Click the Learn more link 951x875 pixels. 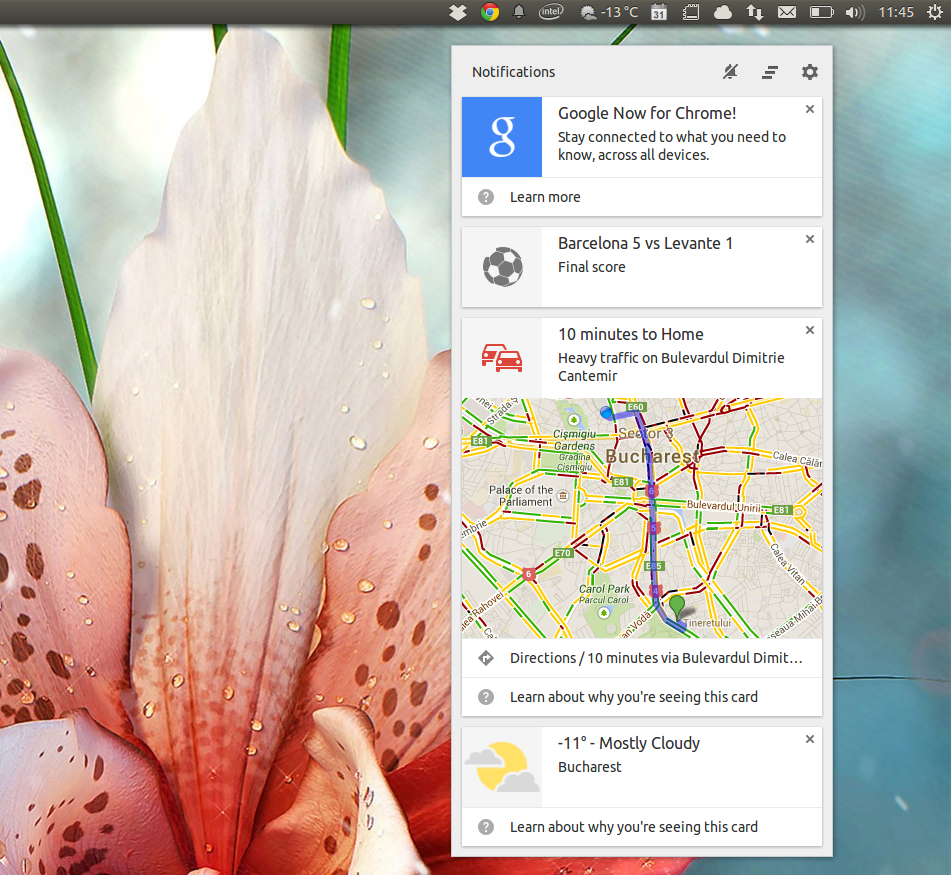coord(544,197)
